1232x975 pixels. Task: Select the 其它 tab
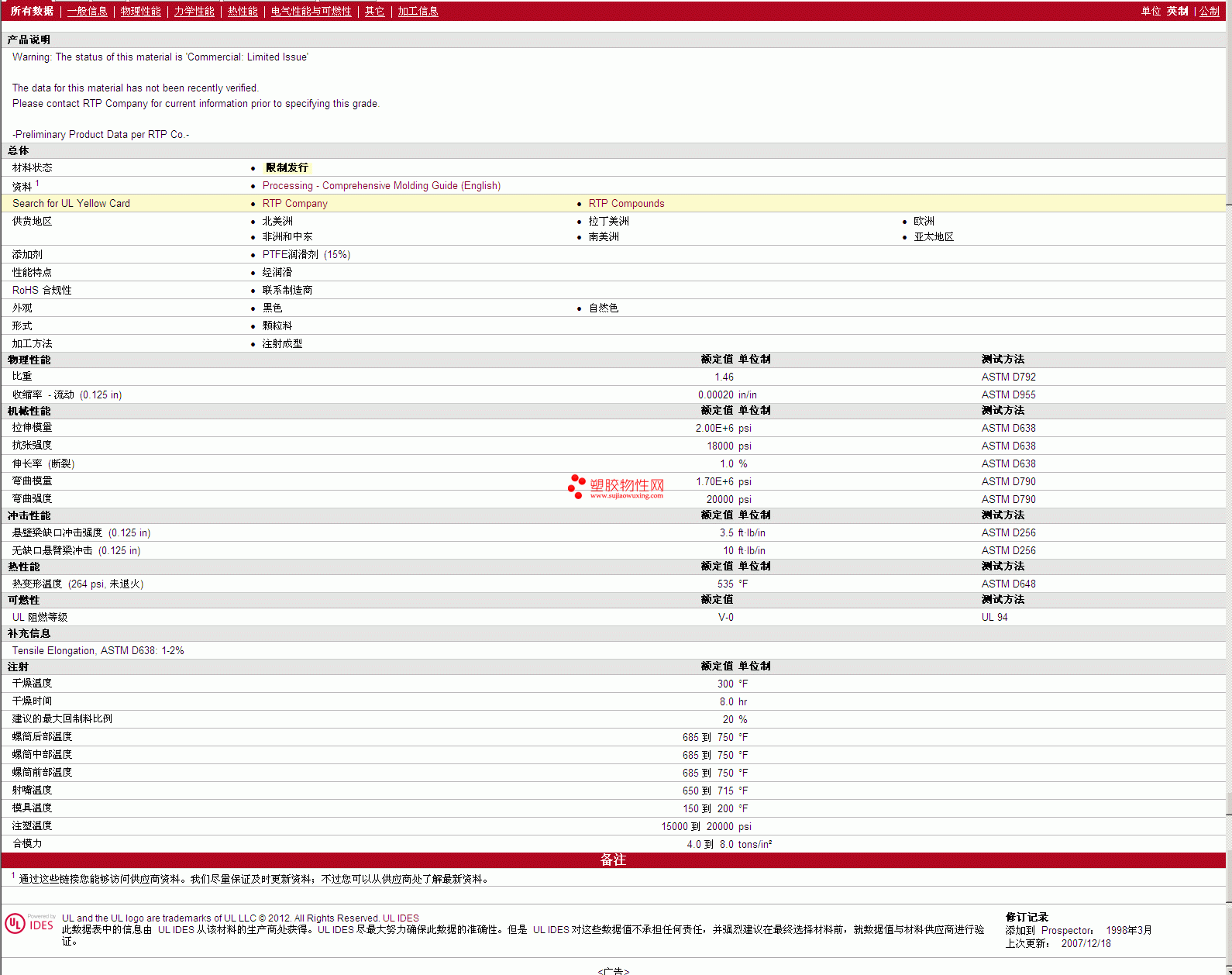pos(374,11)
